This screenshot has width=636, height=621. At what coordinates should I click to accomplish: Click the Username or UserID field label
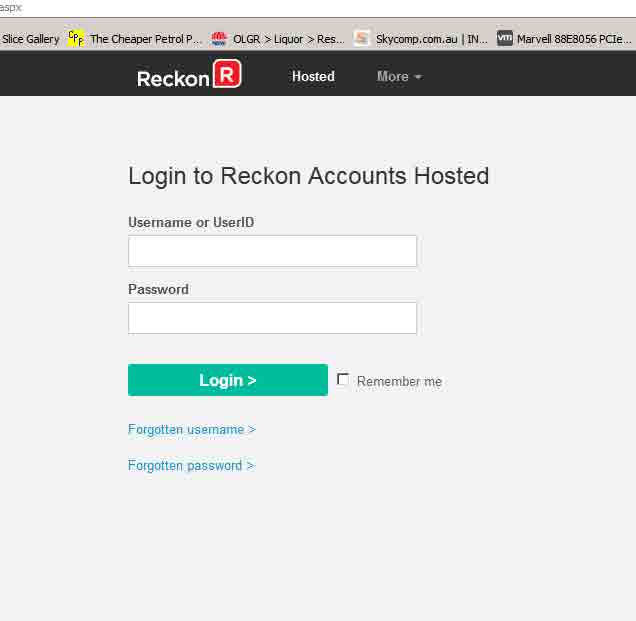tap(191, 222)
